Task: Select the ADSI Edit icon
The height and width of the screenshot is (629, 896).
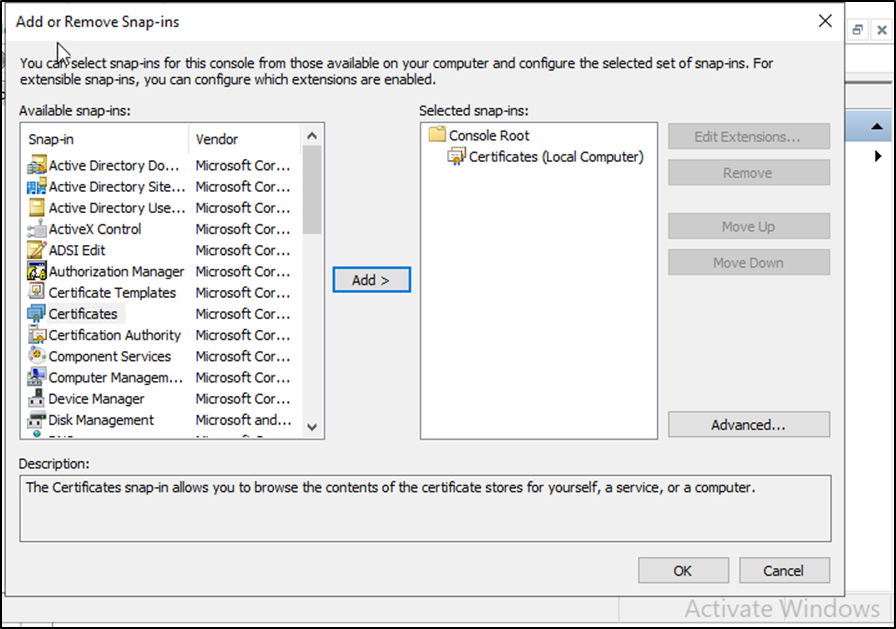Action: tap(37, 250)
